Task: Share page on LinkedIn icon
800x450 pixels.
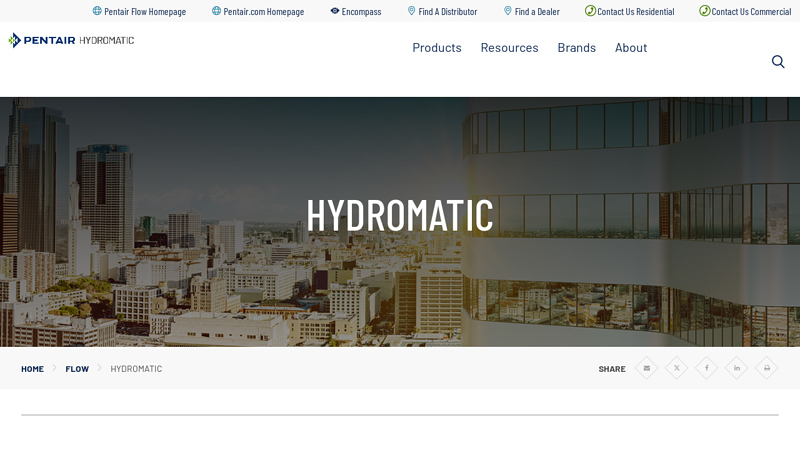Action: 737,368
